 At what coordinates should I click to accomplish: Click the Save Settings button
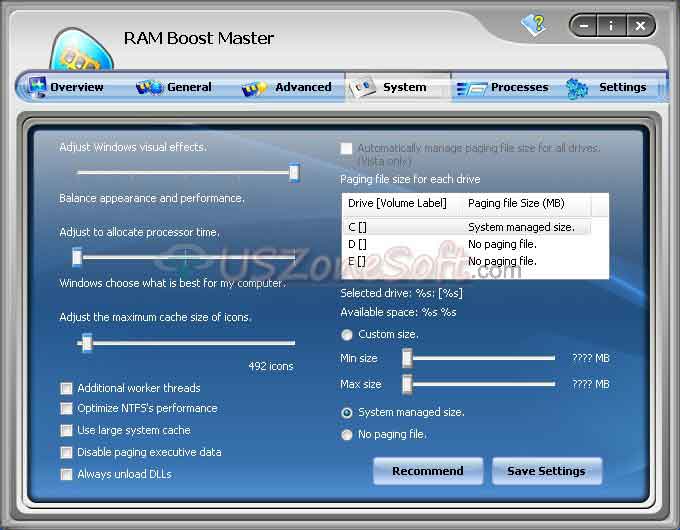point(546,471)
